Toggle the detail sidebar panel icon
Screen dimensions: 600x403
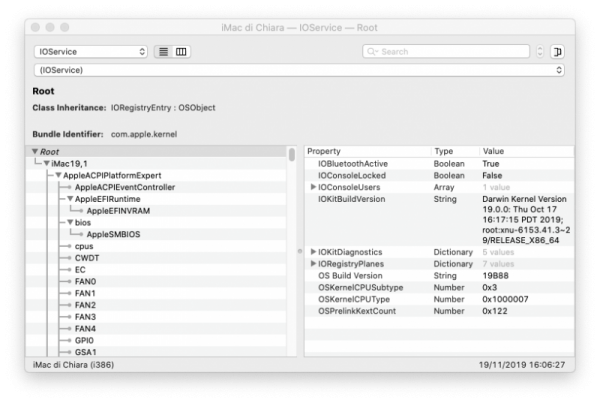[x=558, y=52]
